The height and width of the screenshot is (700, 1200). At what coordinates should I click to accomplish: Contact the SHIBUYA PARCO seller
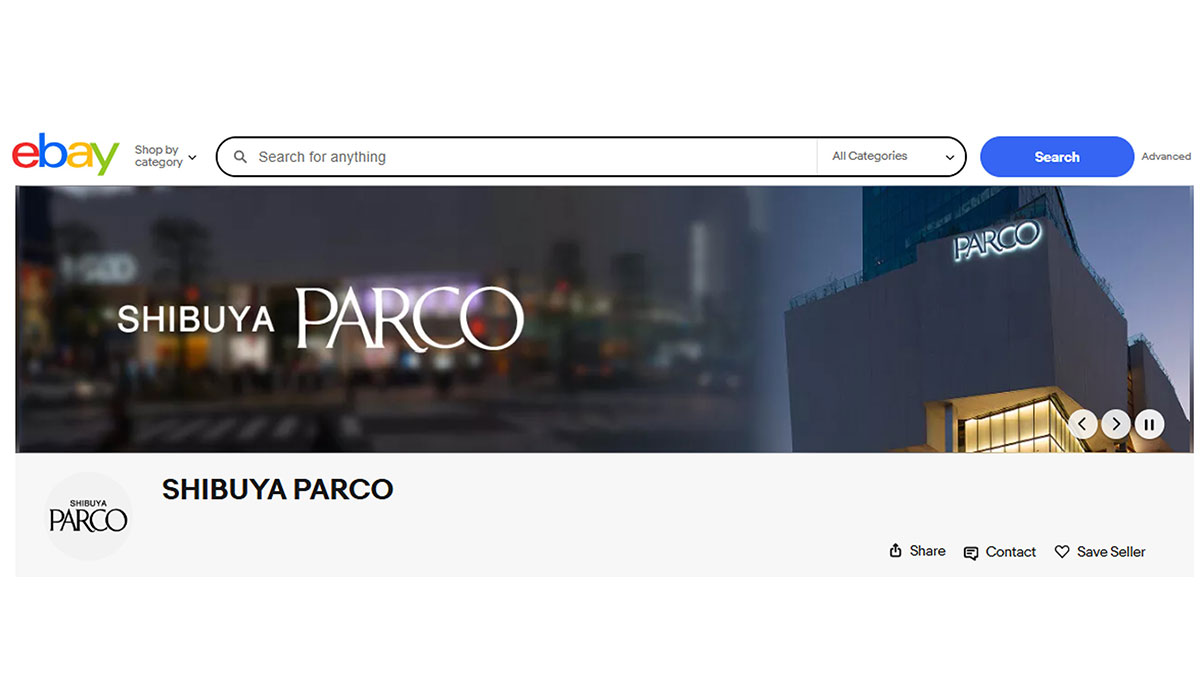pos(999,552)
